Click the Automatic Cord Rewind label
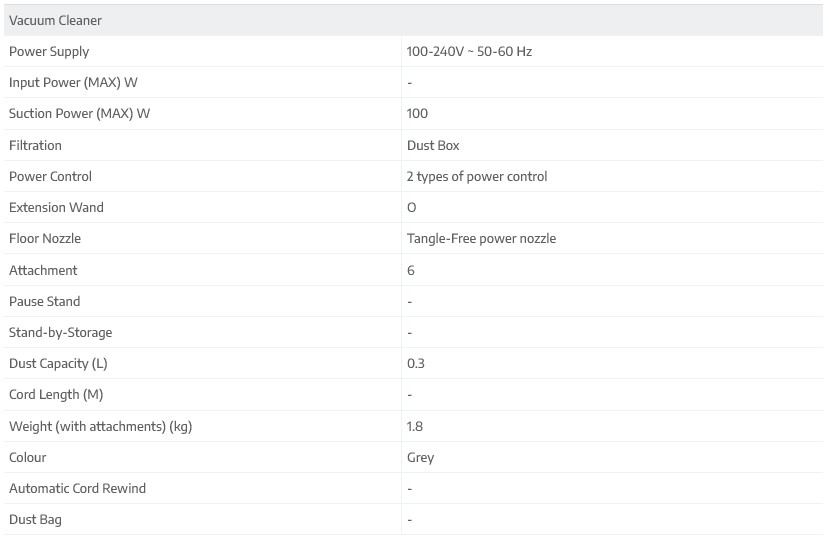 (77, 488)
